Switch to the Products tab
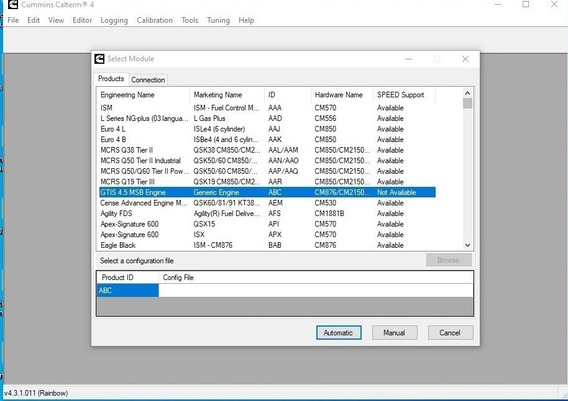 (x=111, y=79)
